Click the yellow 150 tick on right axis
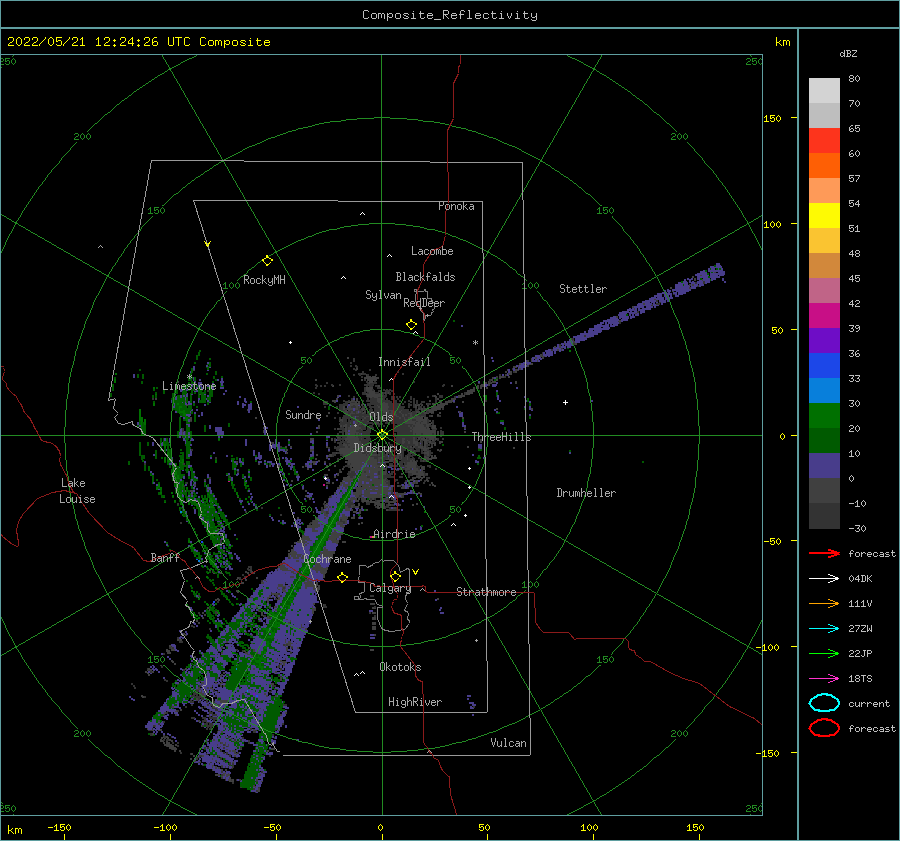Viewport: 900px width, 841px height. (x=773, y=118)
